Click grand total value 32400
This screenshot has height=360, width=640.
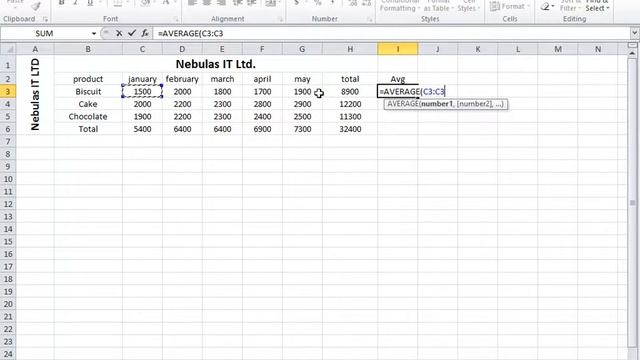[x=350, y=129]
